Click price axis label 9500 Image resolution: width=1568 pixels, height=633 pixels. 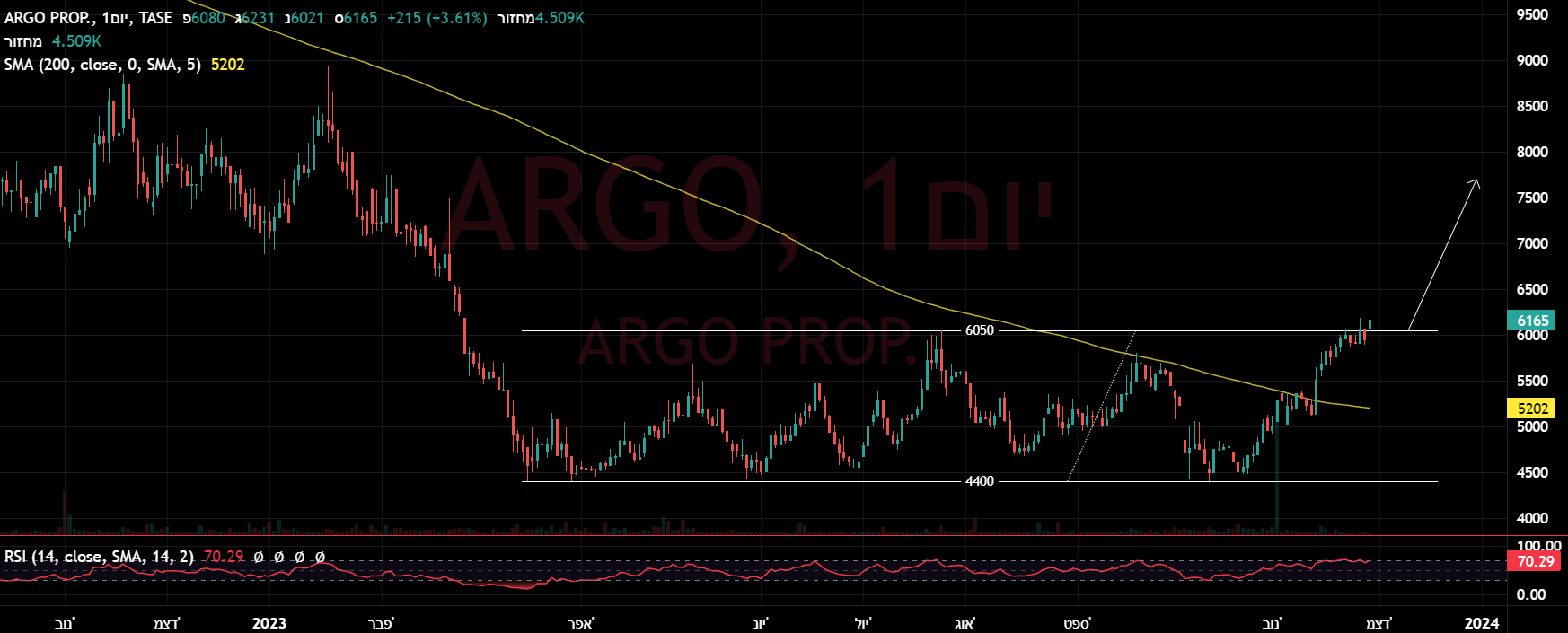(x=1532, y=14)
